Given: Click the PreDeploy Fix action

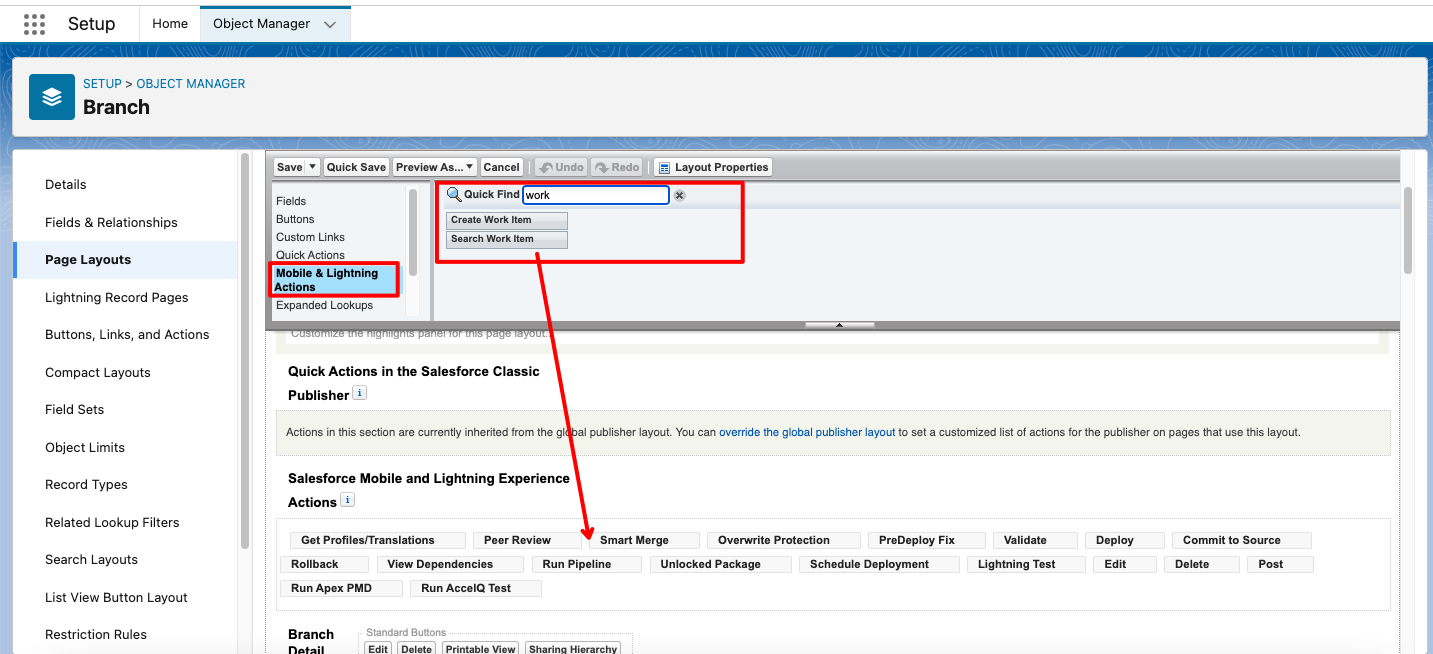Looking at the screenshot, I should [x=926, y=540].
